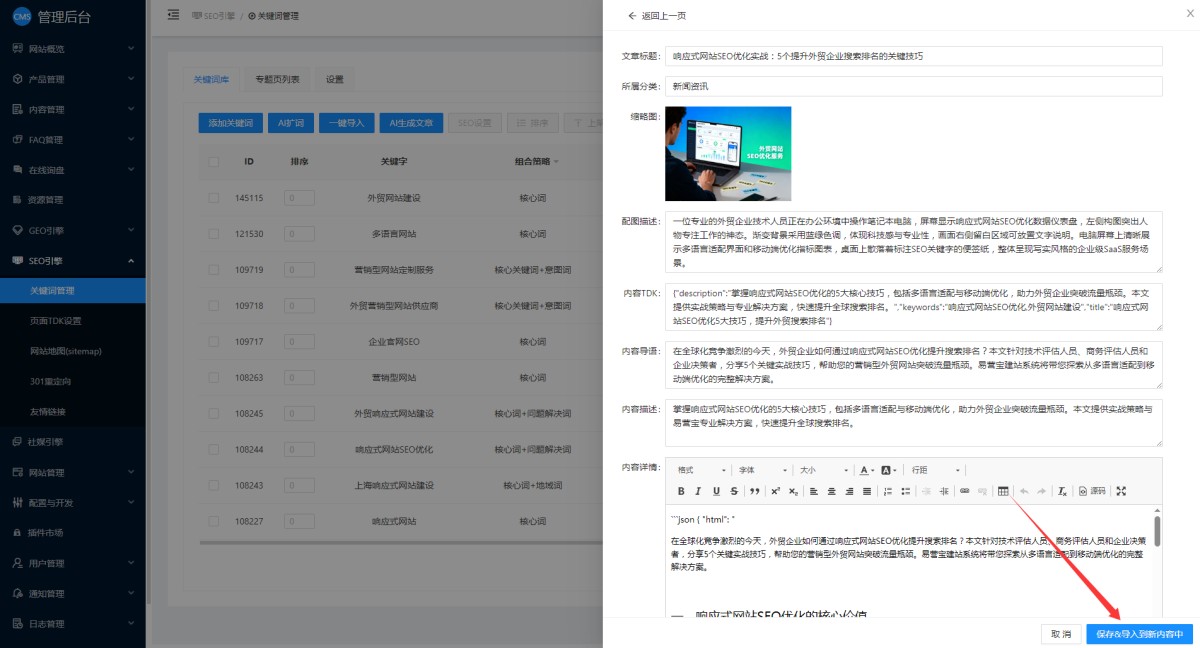
Task: Check the box for keyword ID 145115
Action: 213,198
